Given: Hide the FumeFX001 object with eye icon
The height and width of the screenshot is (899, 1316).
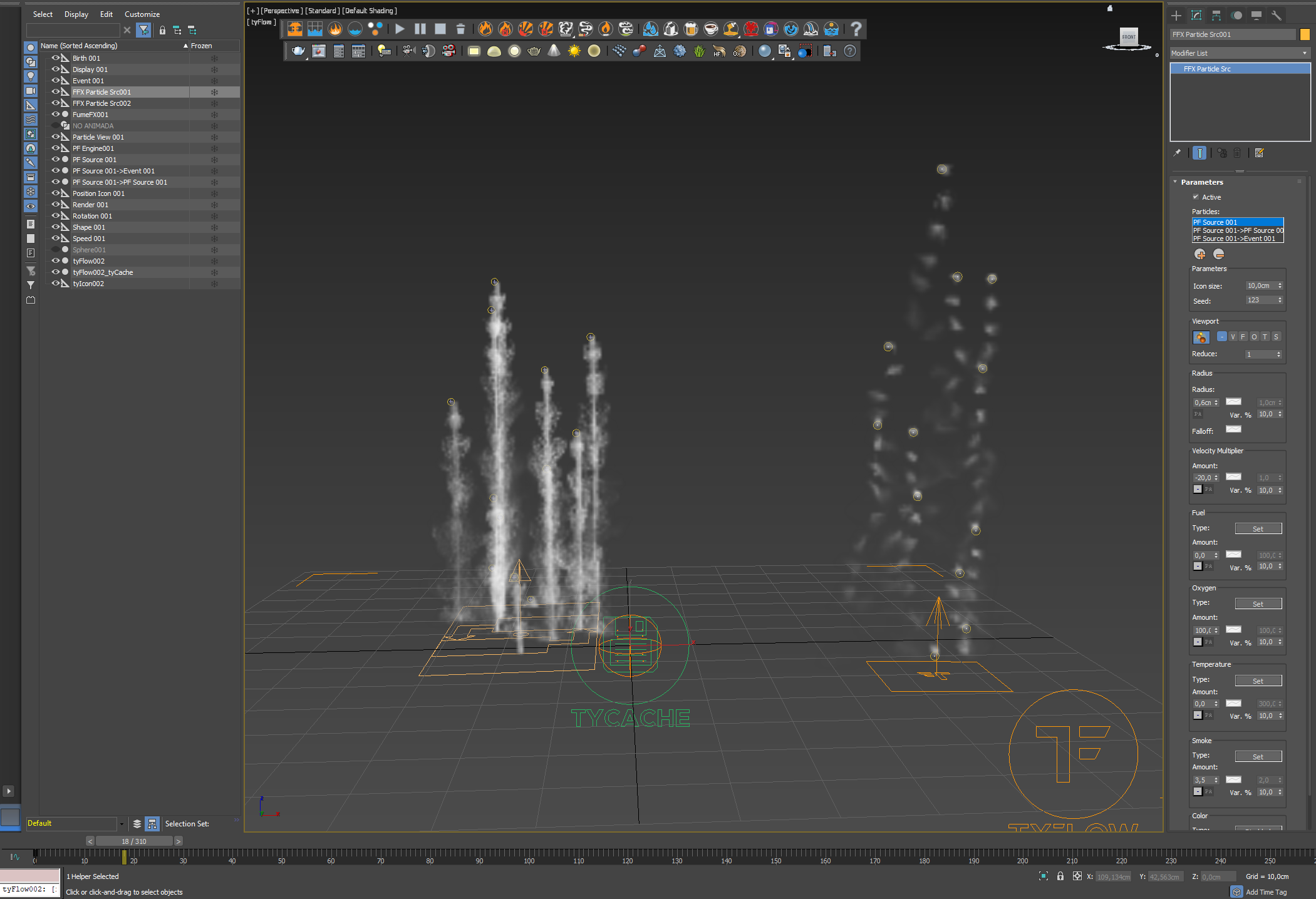Looking at the screenshot, I should 55,115.
